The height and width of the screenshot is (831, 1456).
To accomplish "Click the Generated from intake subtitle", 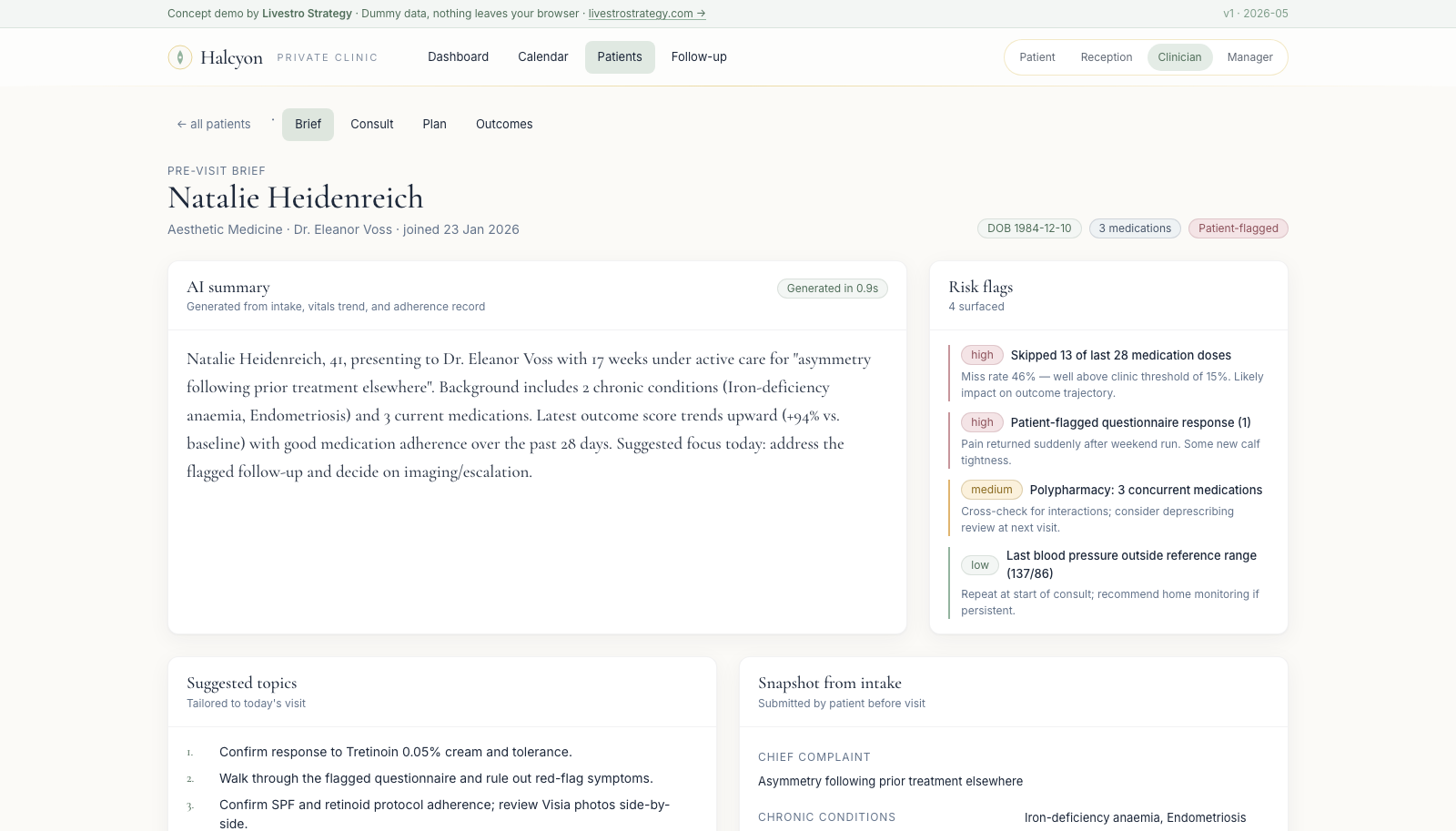I will [336, 307].
